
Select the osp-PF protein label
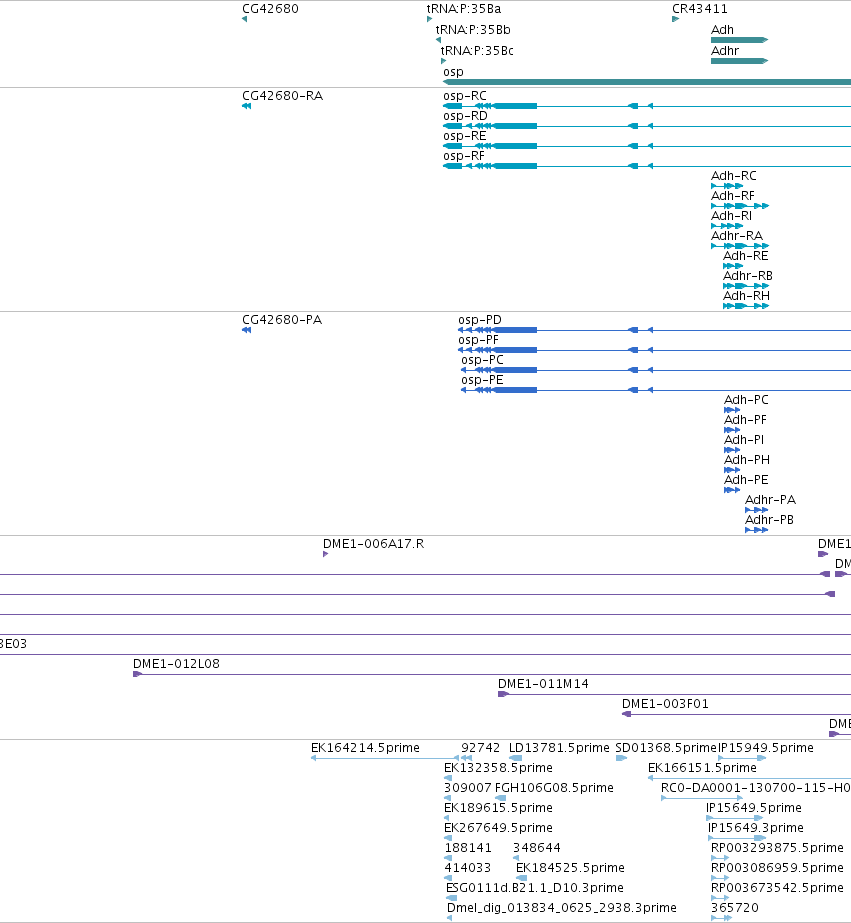click(x=478, y=340)
